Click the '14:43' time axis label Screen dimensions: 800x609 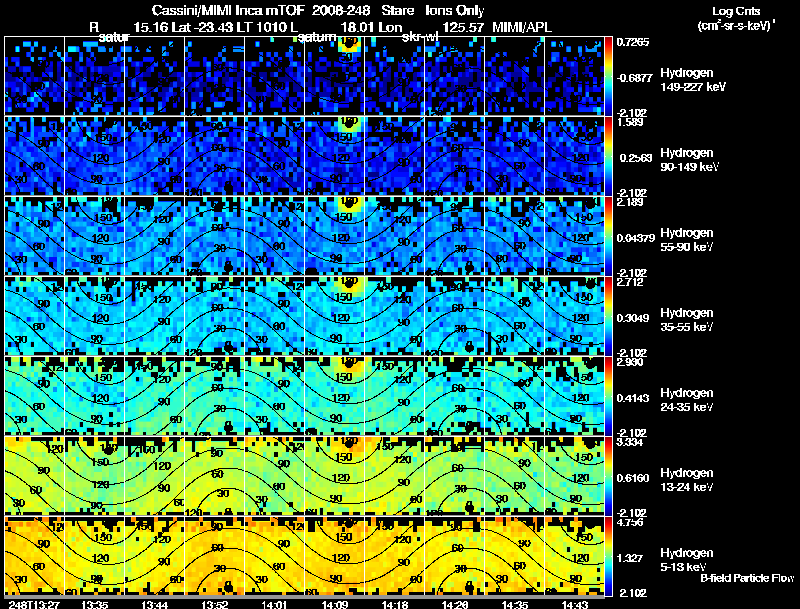(575, 604)
